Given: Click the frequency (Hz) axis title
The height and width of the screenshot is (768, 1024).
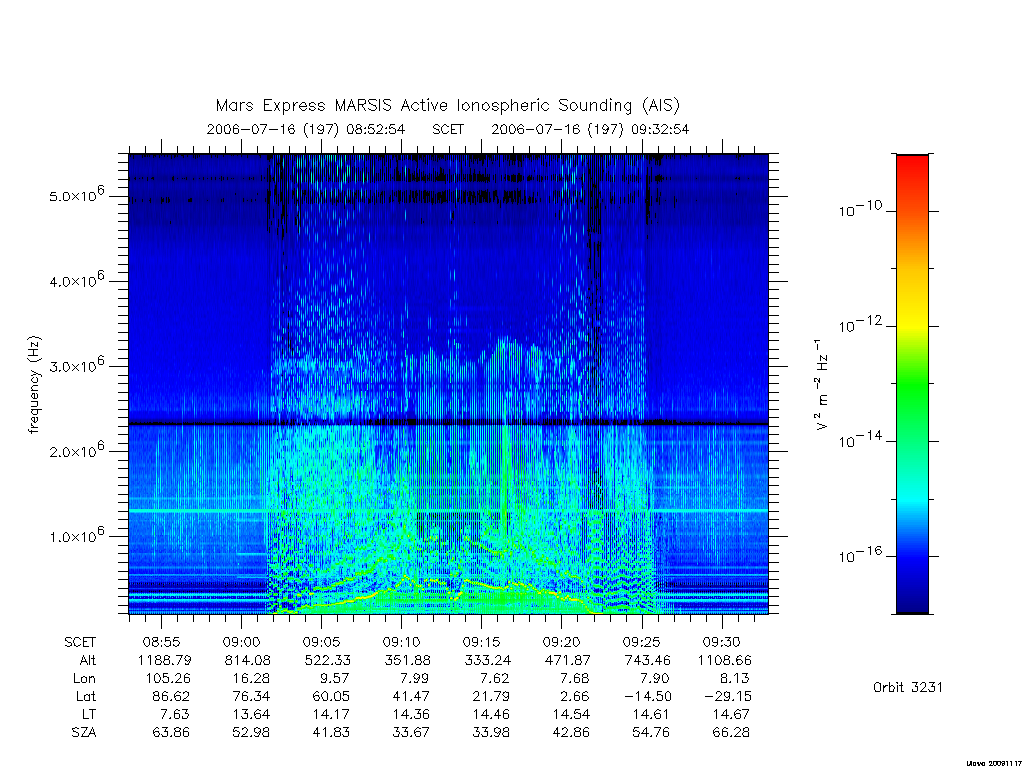Looking at the screenshot, I should (34, 385).
